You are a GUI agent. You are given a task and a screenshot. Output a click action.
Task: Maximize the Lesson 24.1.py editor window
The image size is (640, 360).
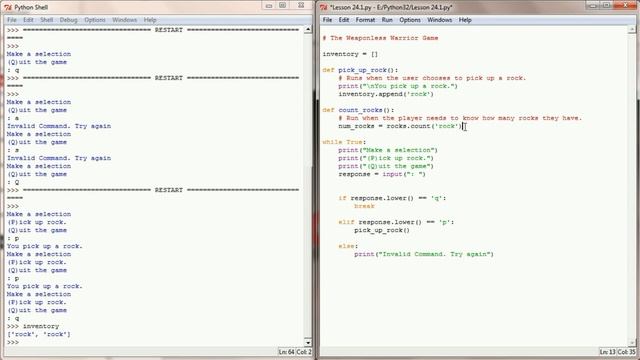[607, 6]
